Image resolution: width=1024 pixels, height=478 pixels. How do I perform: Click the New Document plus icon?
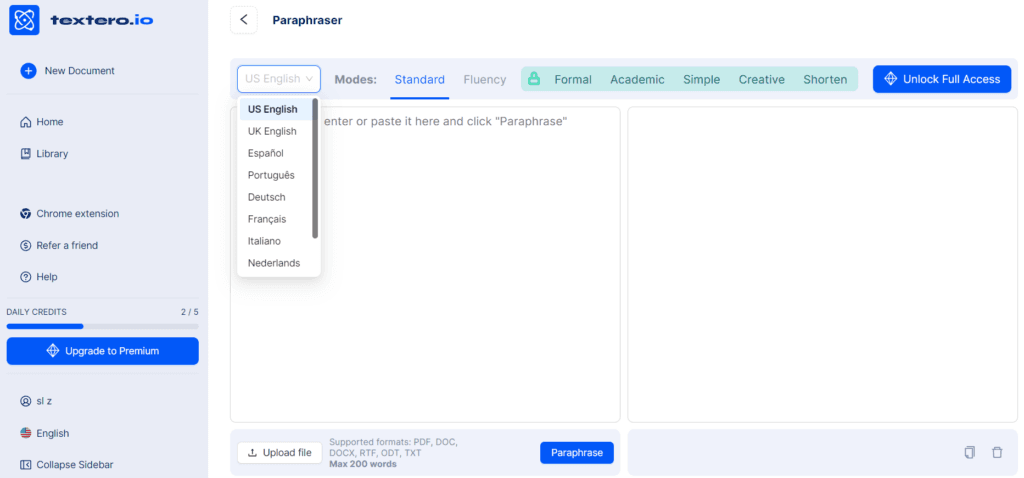(x=28, y=71)
